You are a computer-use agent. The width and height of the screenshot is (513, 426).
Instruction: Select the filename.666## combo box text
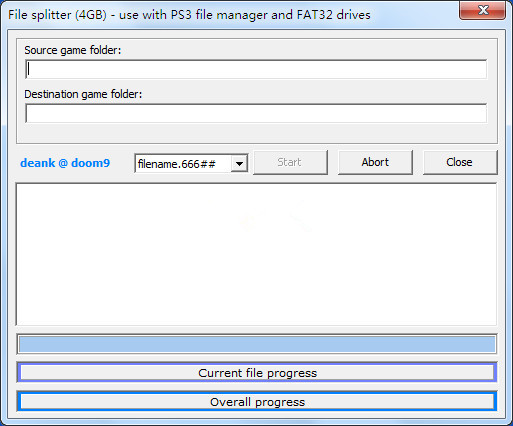[177, 164]
